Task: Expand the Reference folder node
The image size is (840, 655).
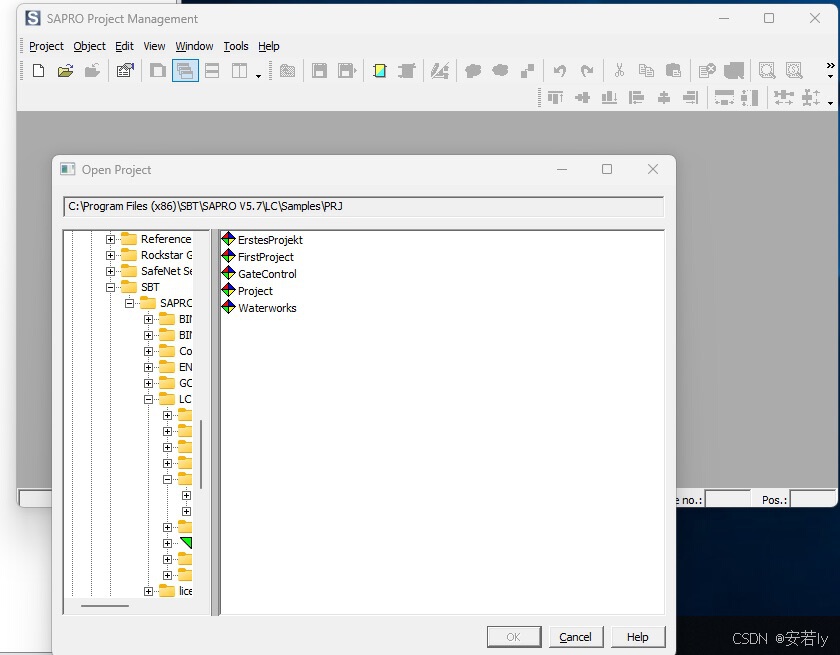Action: pos(110,239)
